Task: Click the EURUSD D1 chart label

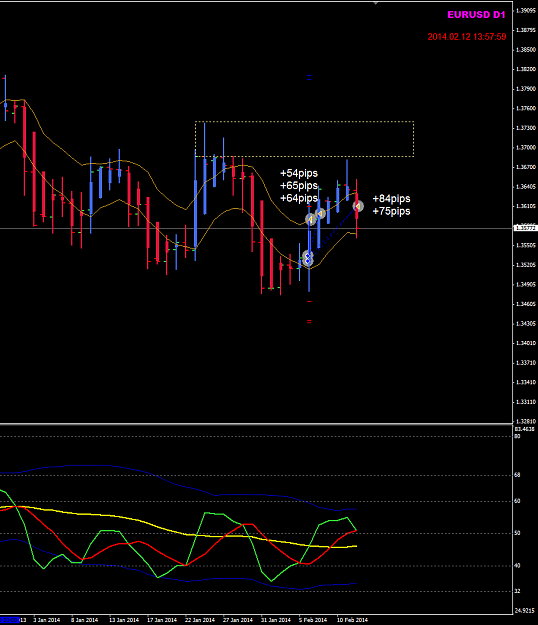Action: (476, 15)
